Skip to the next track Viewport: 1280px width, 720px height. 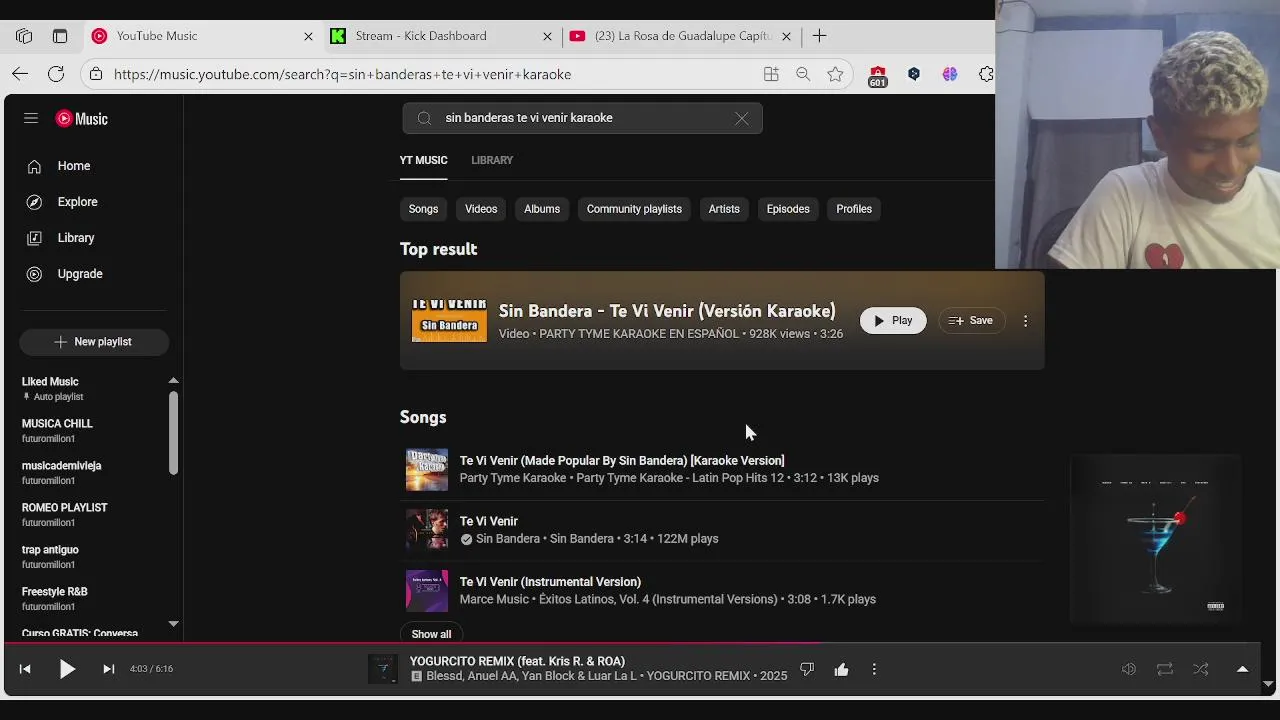tap(109, 669)
